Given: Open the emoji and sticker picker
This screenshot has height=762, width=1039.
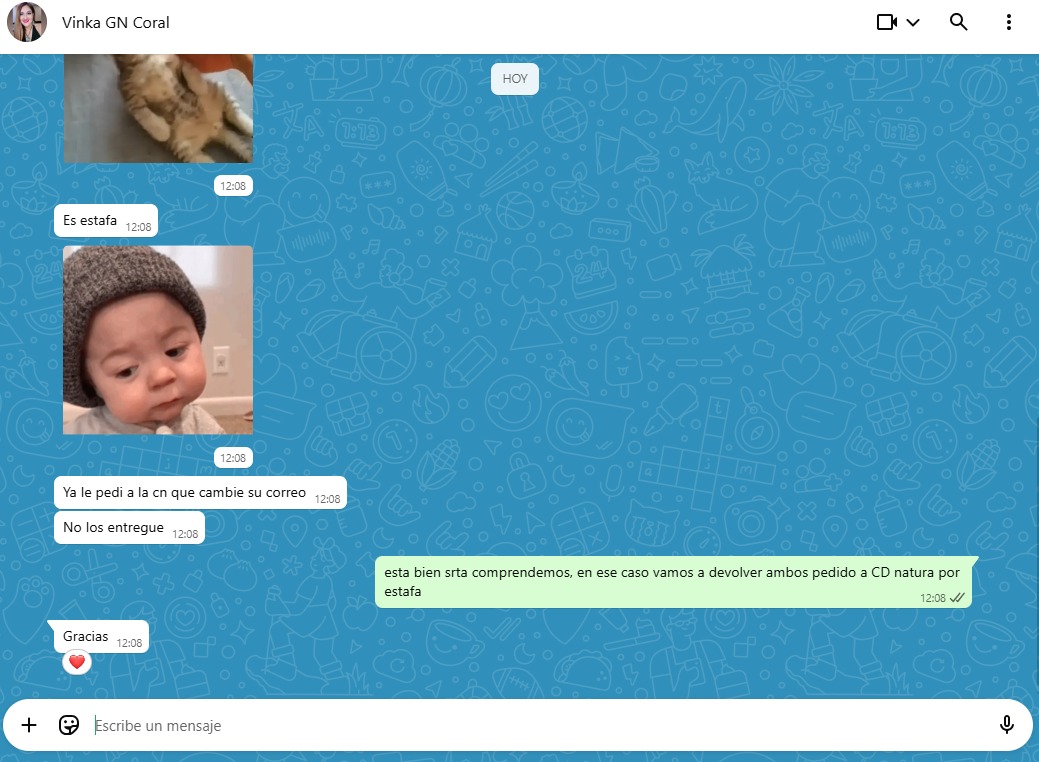Looking at the screenshot, I should [69, 725].
